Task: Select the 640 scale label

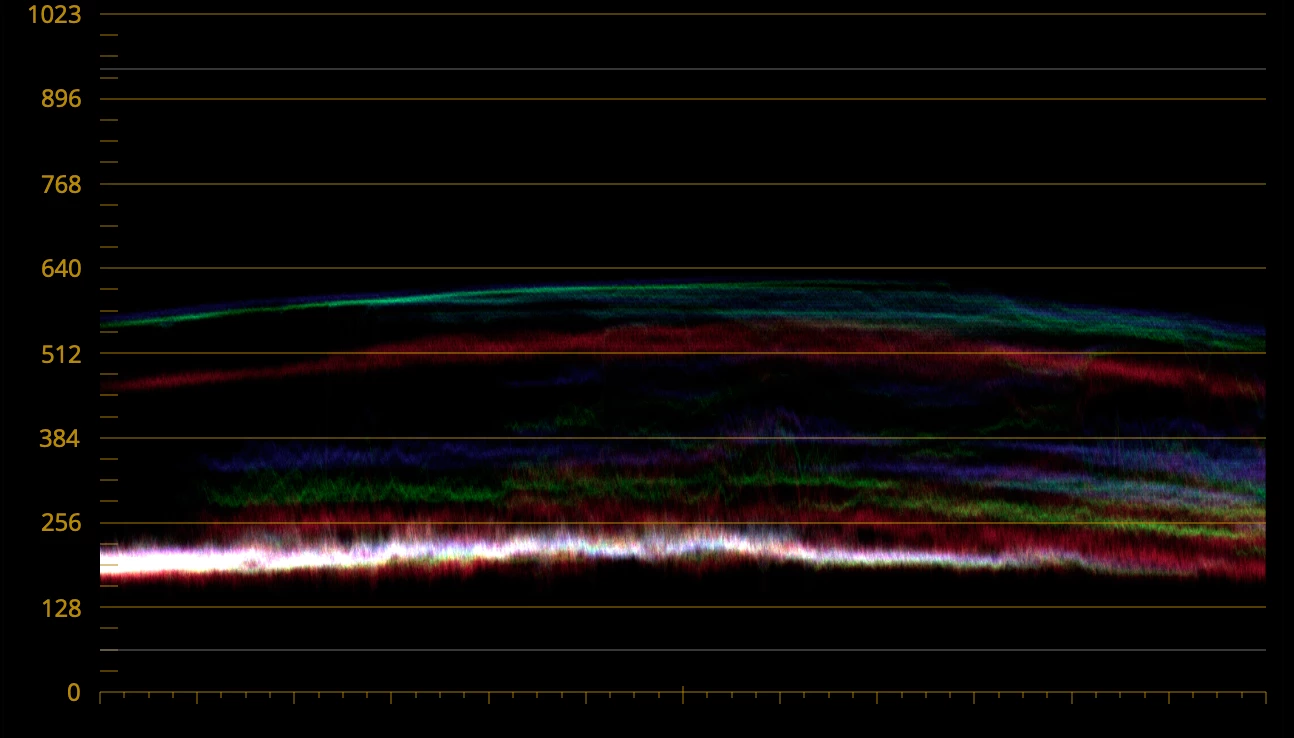Action: coord(60,268)
